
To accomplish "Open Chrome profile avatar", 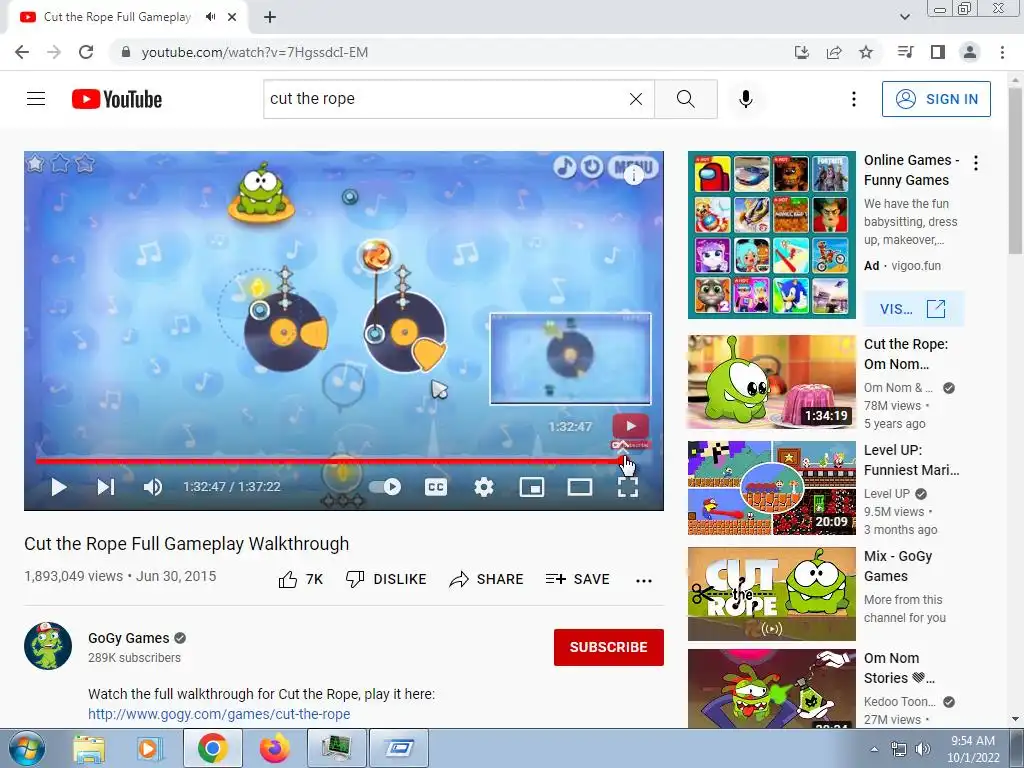I will coord(970,52).
